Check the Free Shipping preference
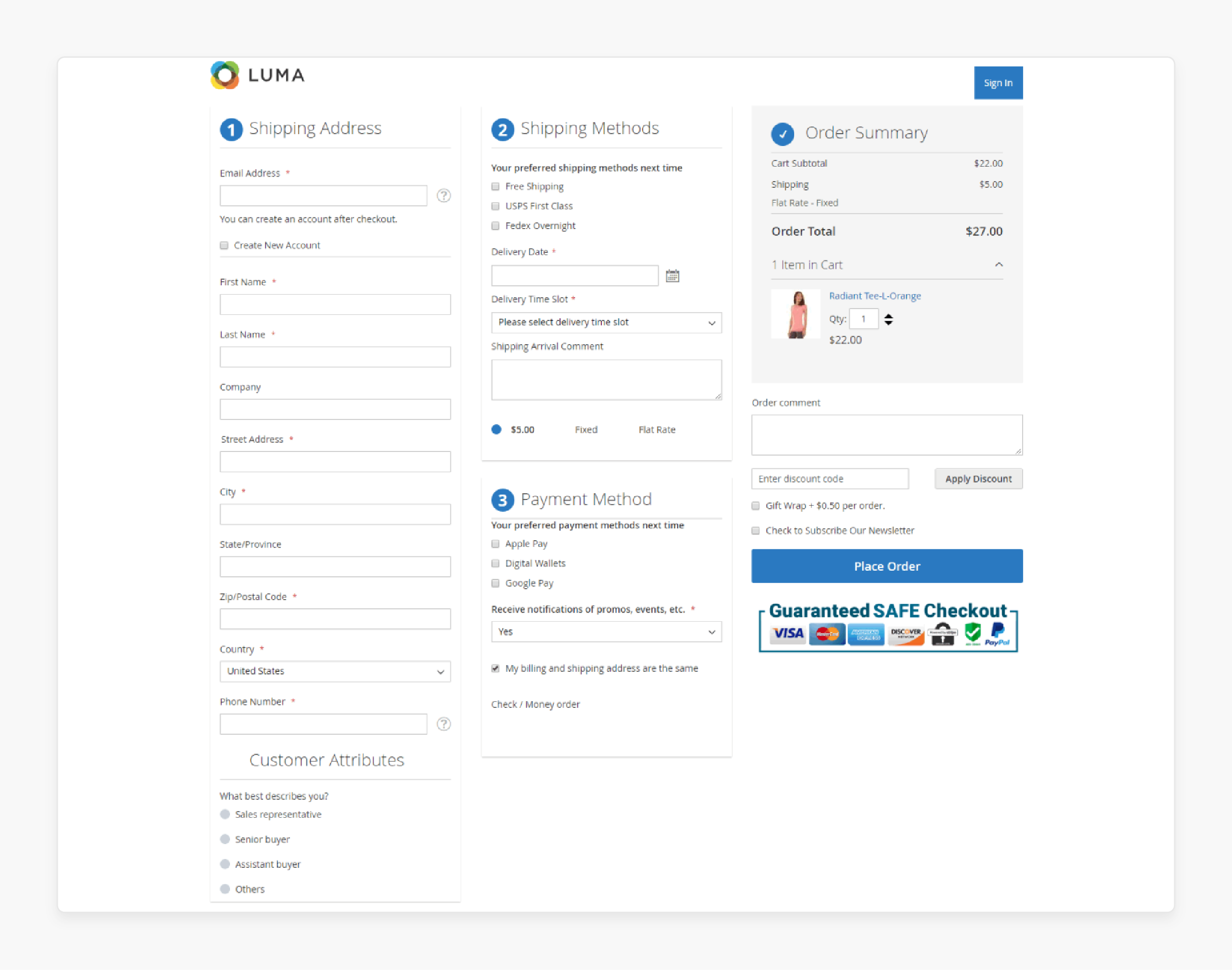Viewport: 1232px width, 970px height. pos(496,186)
